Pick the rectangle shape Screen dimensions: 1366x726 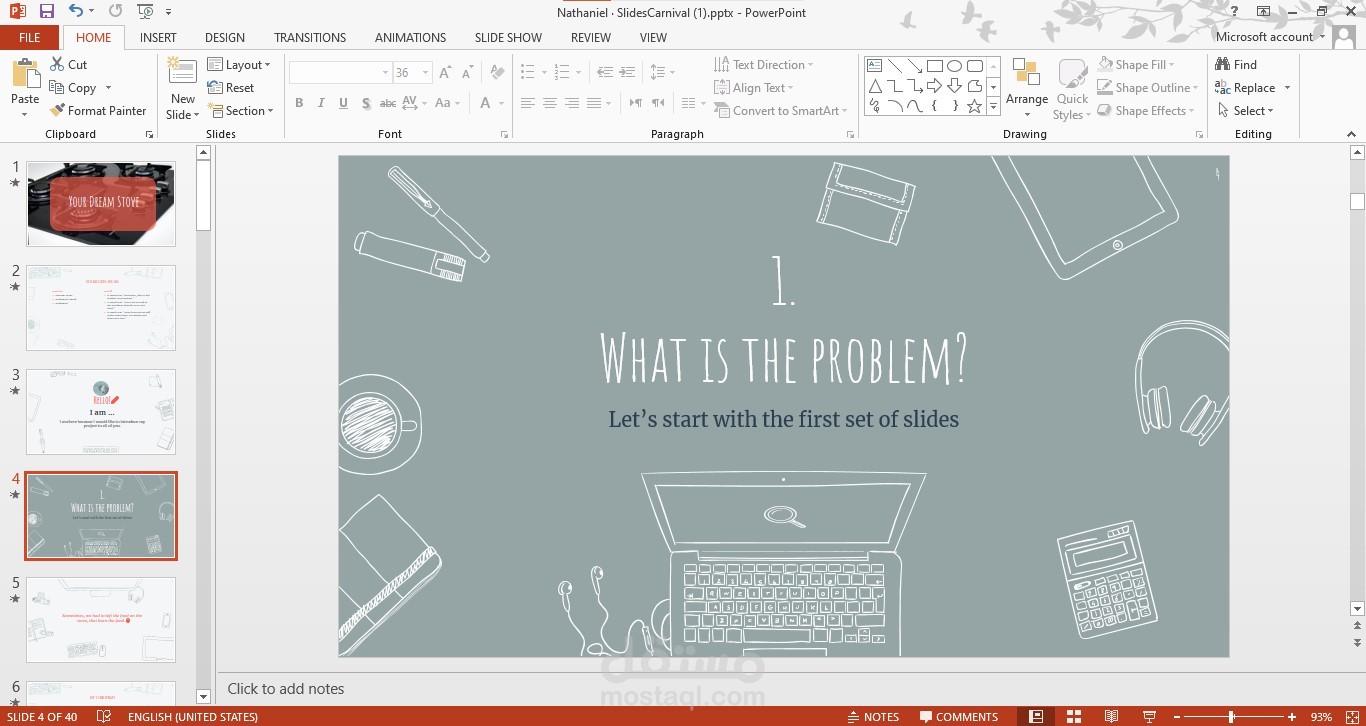[935, 66]
